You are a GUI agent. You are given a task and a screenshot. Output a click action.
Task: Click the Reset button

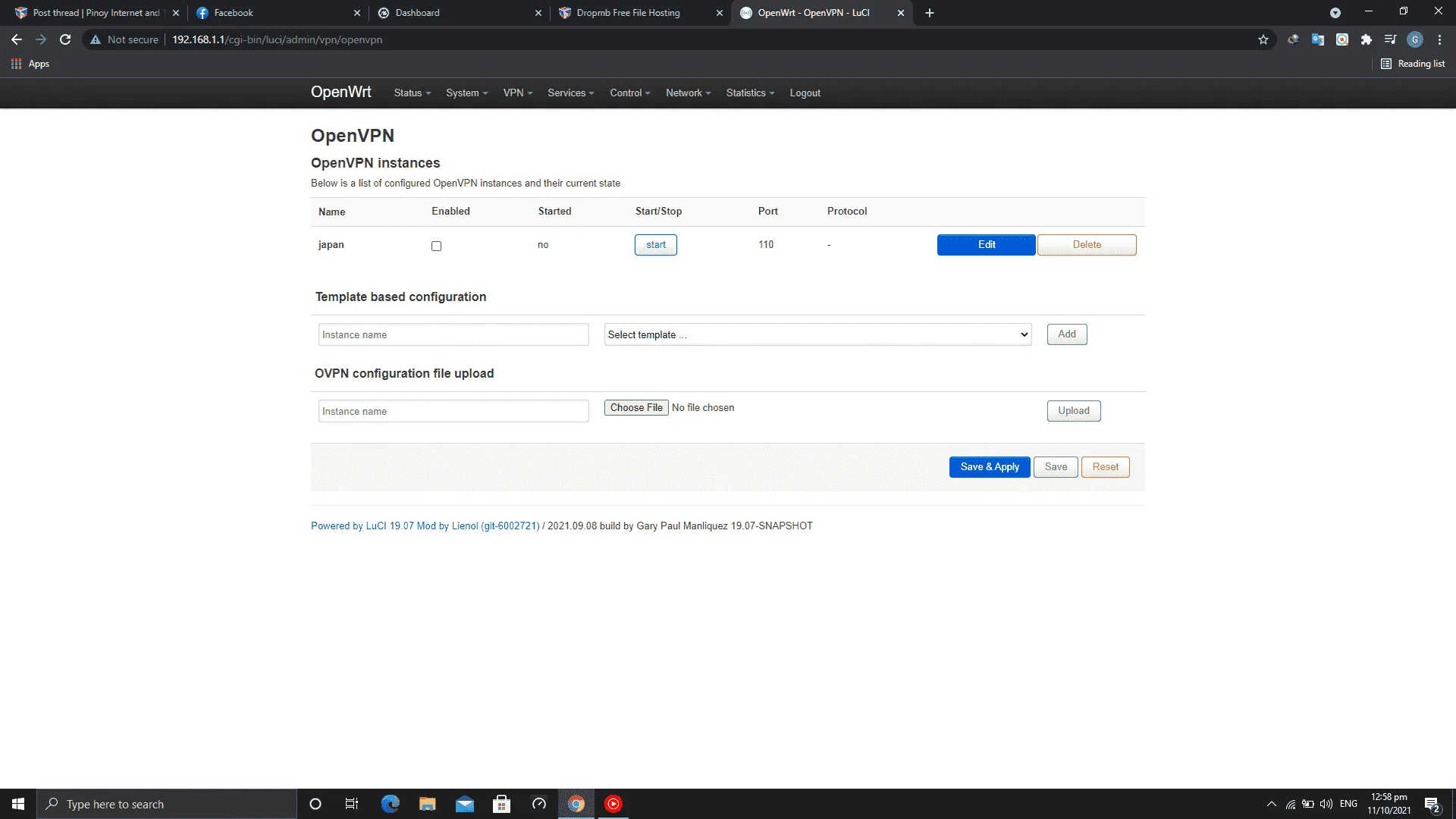[1106, 467]
